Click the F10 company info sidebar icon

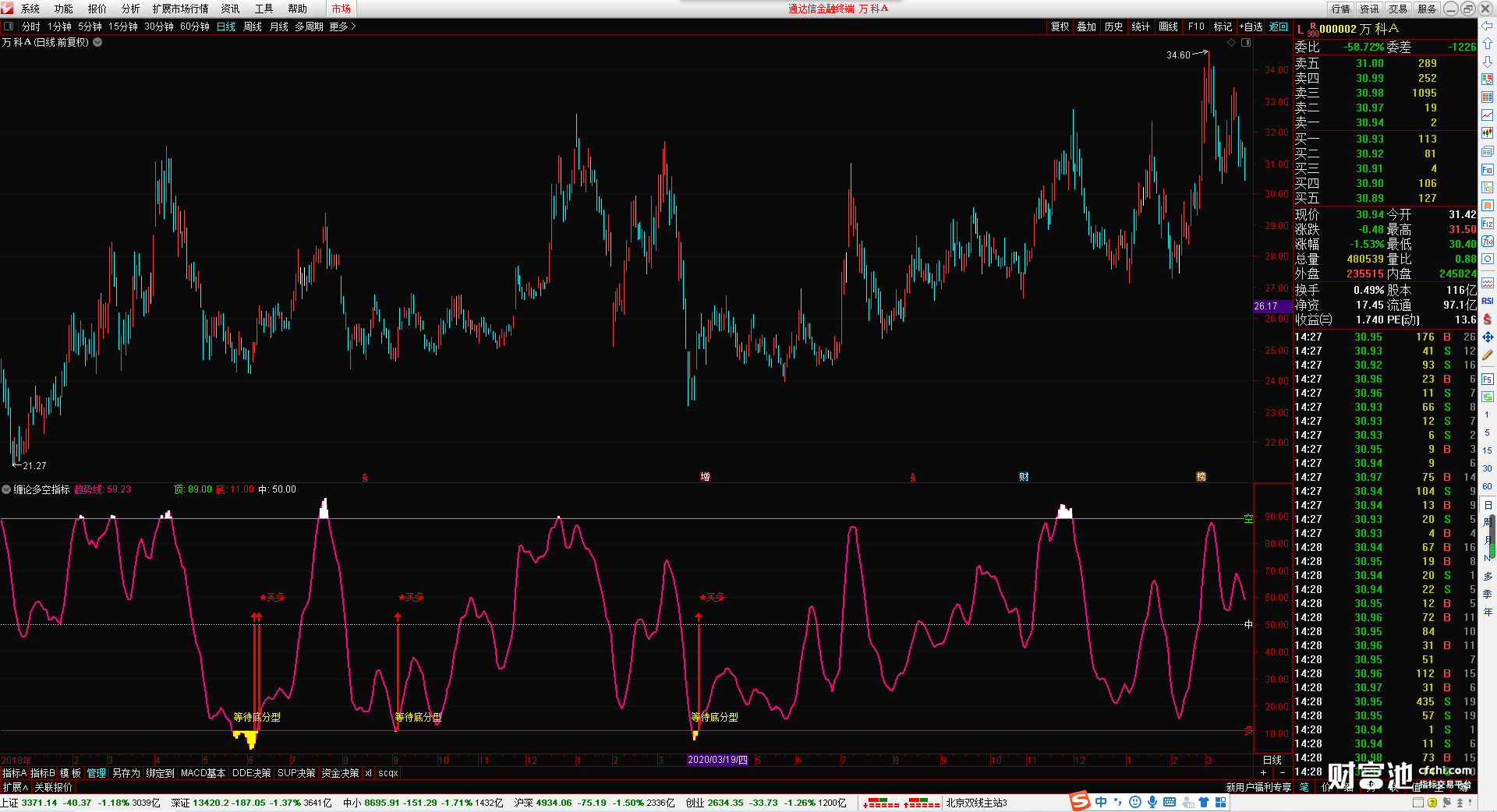[1487, 170]
